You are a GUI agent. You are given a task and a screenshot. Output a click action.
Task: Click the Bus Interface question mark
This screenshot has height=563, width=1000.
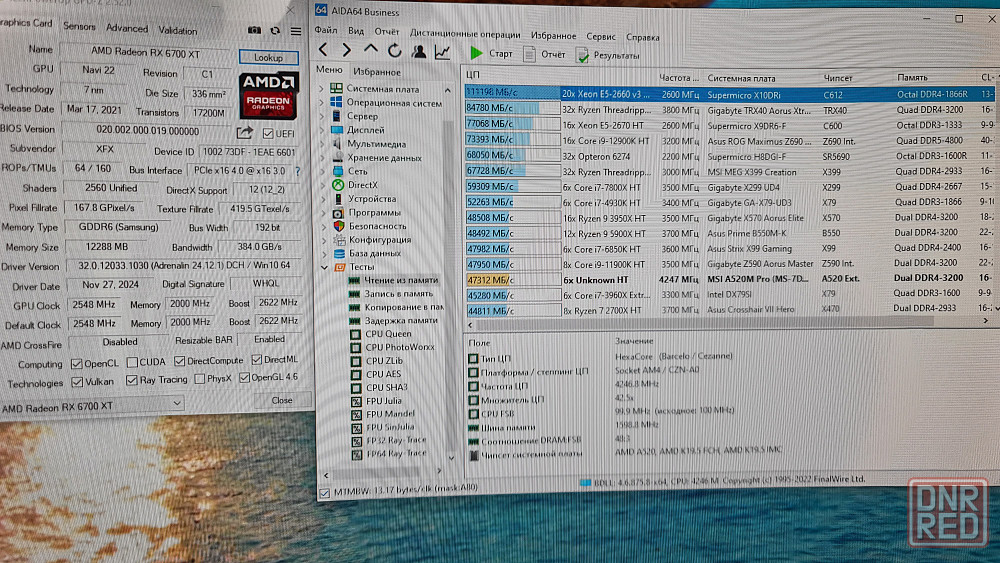tap(297, 171)
